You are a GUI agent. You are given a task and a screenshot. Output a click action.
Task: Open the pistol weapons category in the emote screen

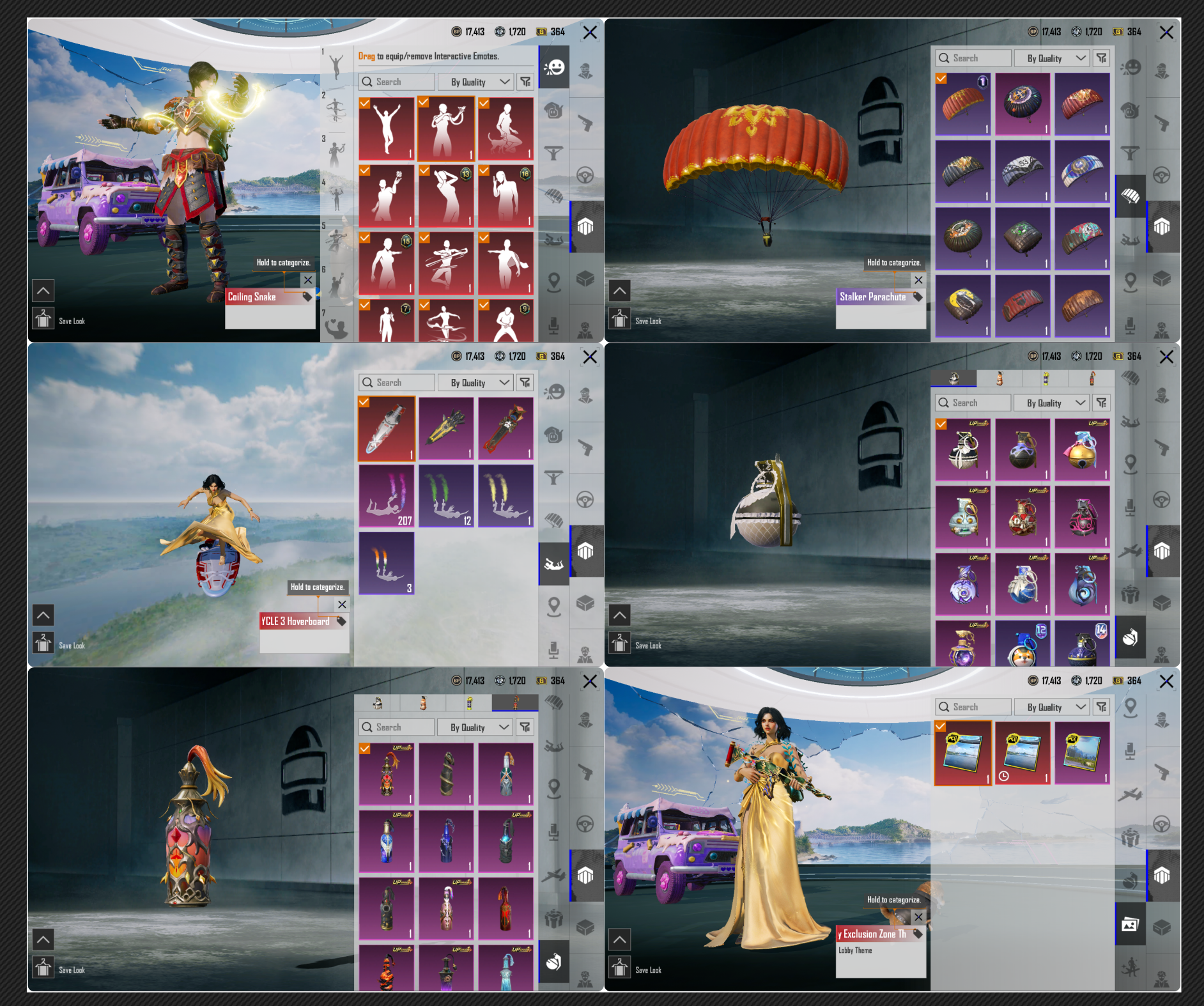[585, 123]
